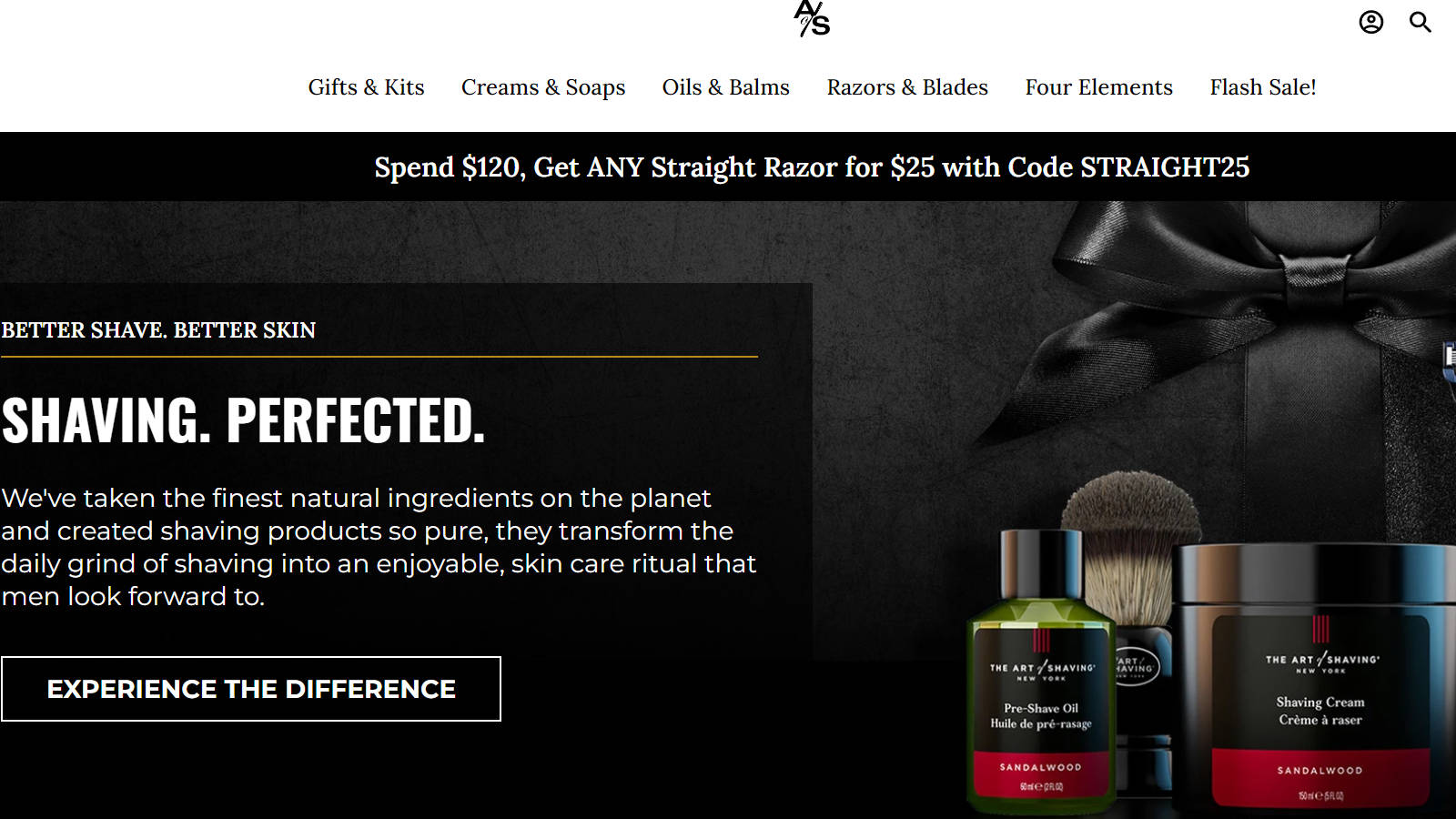Open the Gifts & Kits menu
The width and height of the screenshot is (1456, 819).
[x=366, y=87]
